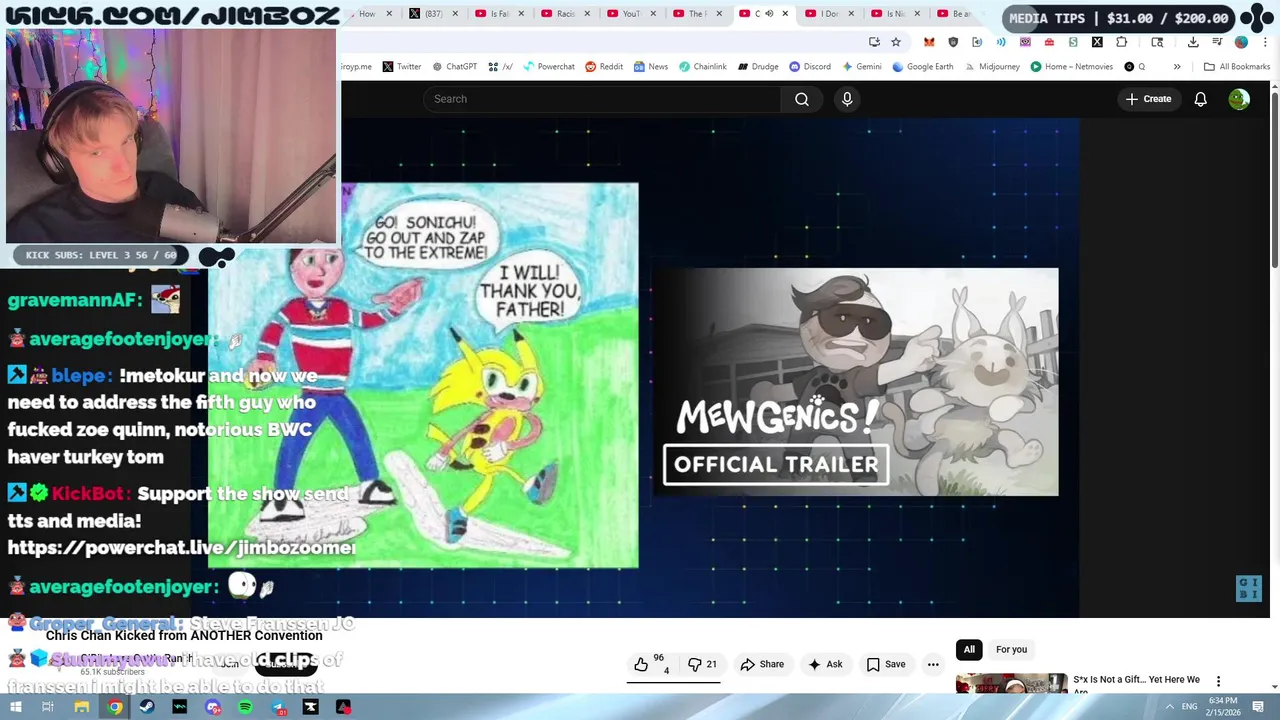Open the X extension icon in toolbar
This screenshot has height=720, width=1280.
coord(1097,42)
